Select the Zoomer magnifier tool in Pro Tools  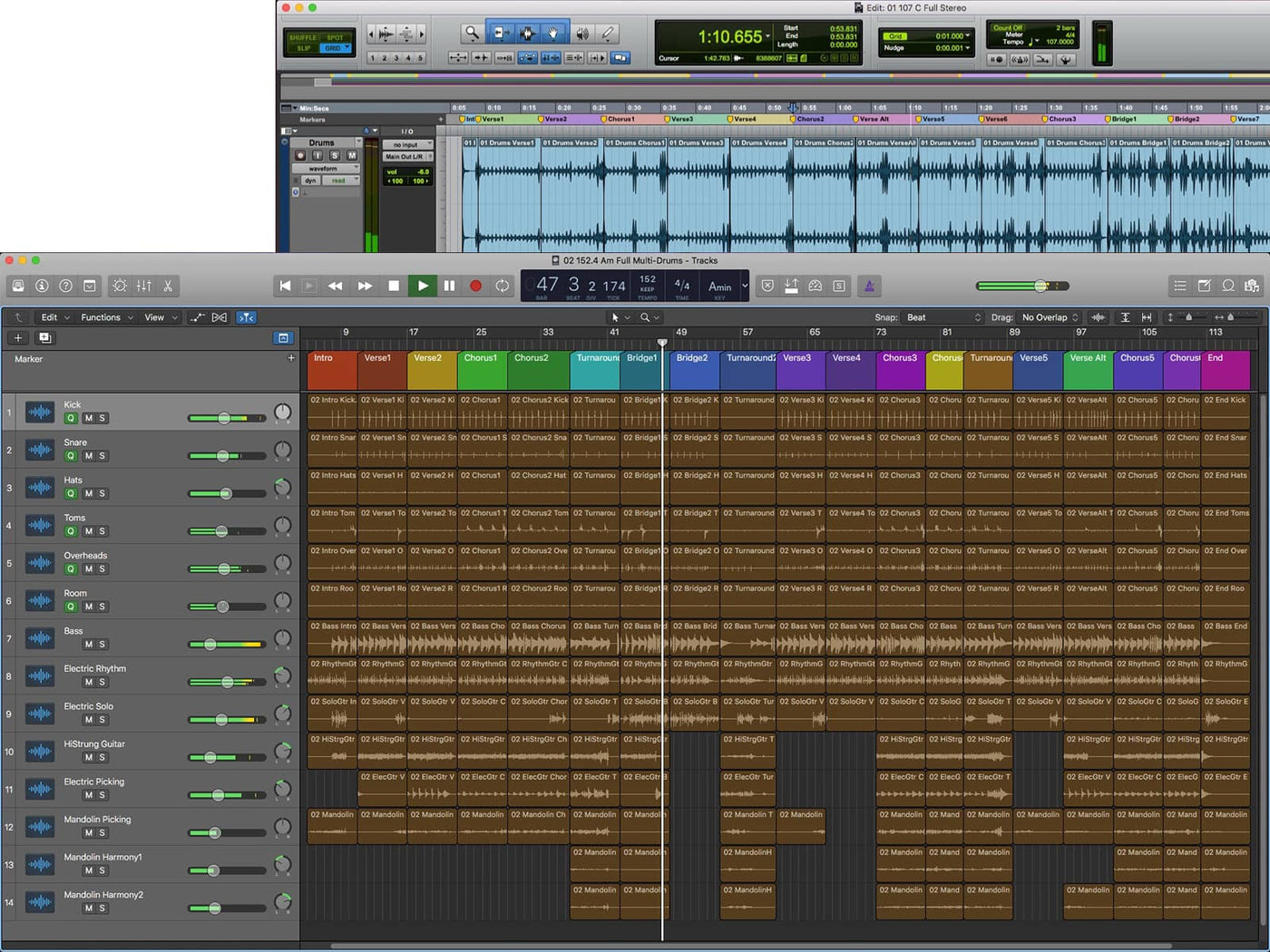[x=472, y=34]
